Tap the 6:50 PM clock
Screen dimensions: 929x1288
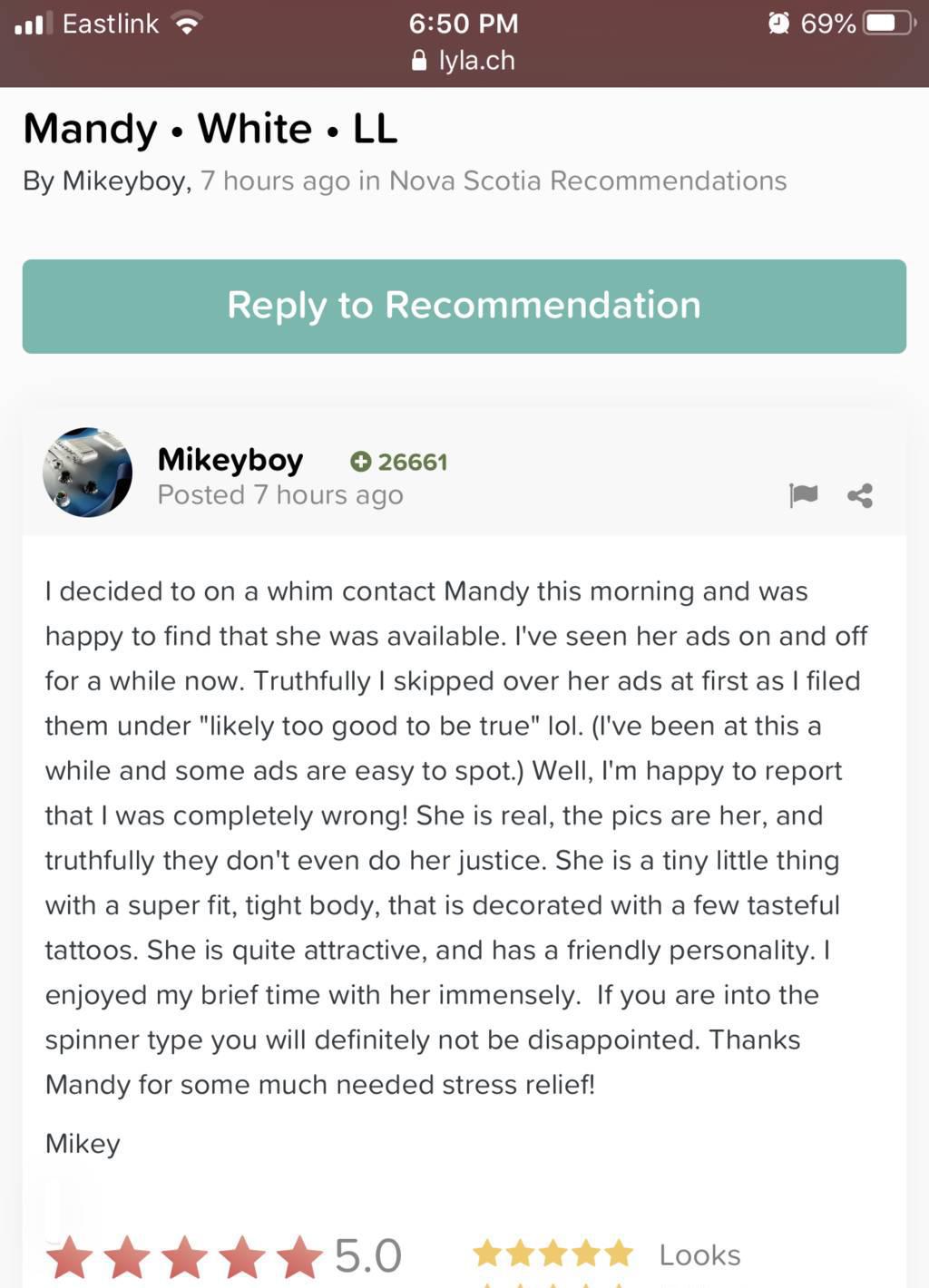click(x=464, y=24)
